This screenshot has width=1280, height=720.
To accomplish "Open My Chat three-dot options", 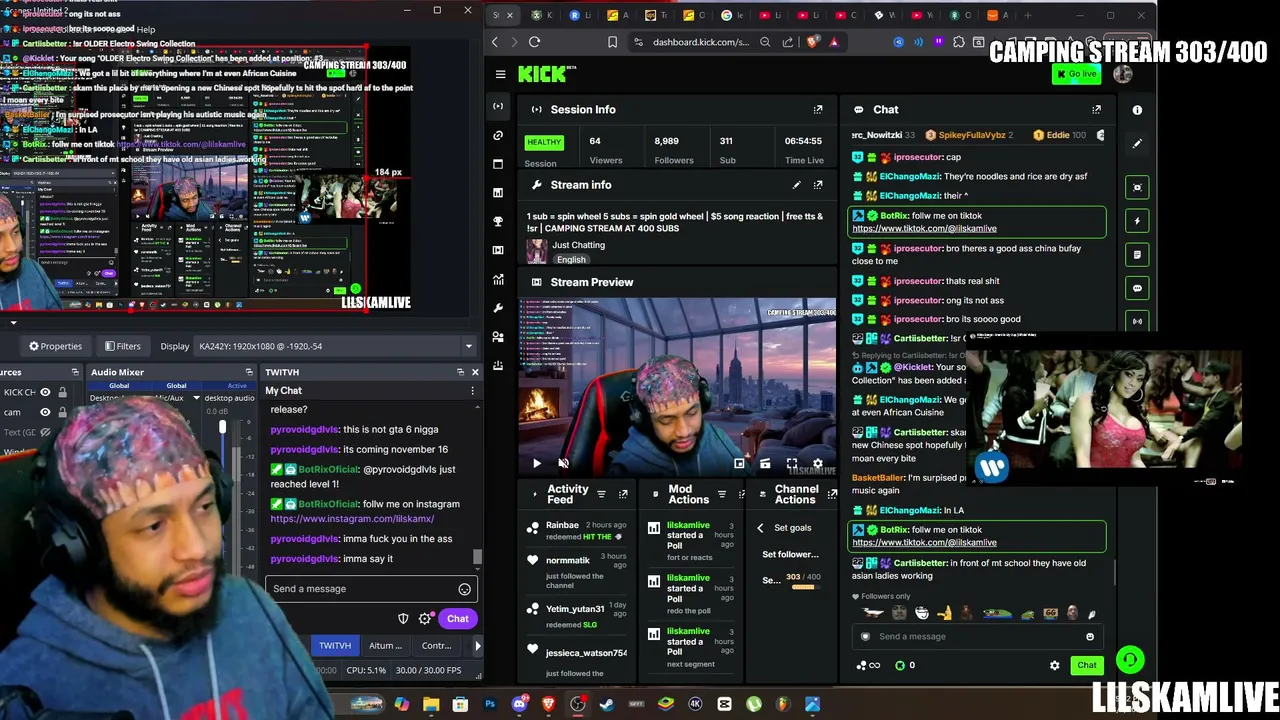I will pyautogui.click(x=472, y=391).
